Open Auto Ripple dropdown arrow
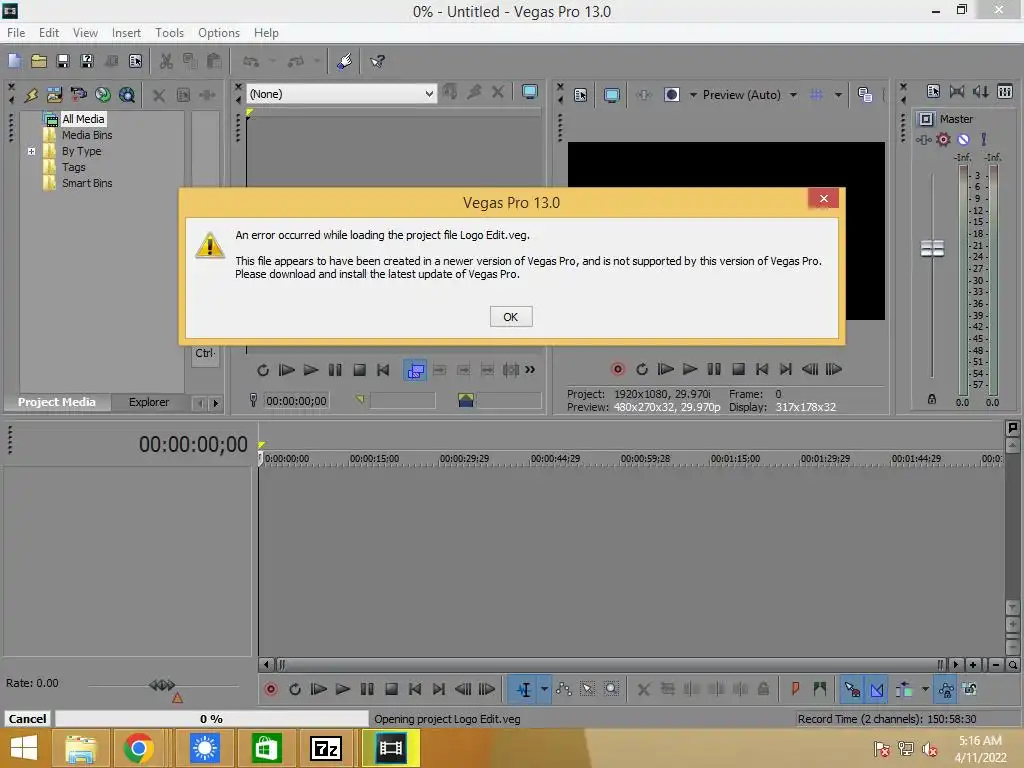1024x768 pixels. coord(925,689)
